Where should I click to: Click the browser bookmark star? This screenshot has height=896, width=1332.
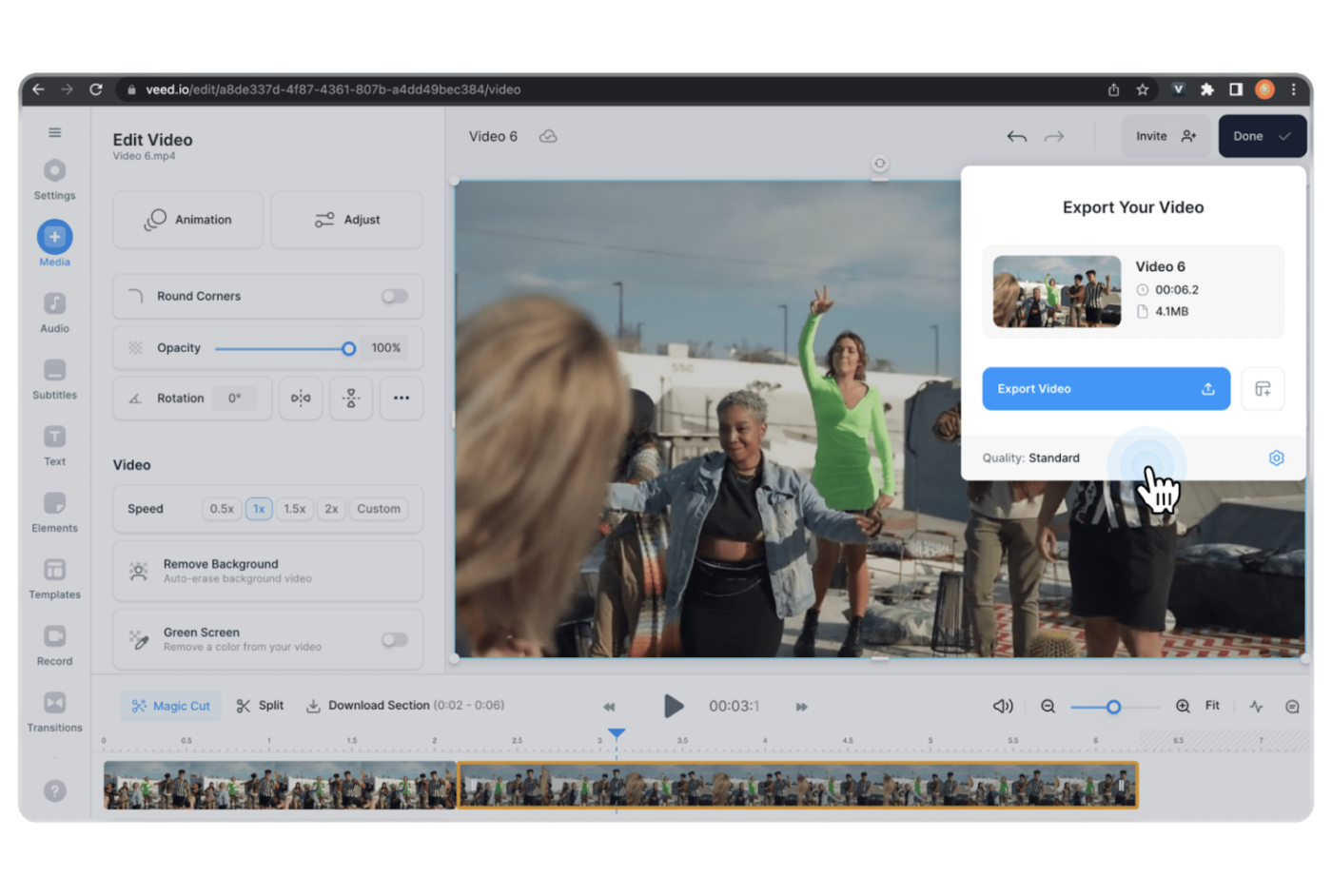(x=1143, y=89)
